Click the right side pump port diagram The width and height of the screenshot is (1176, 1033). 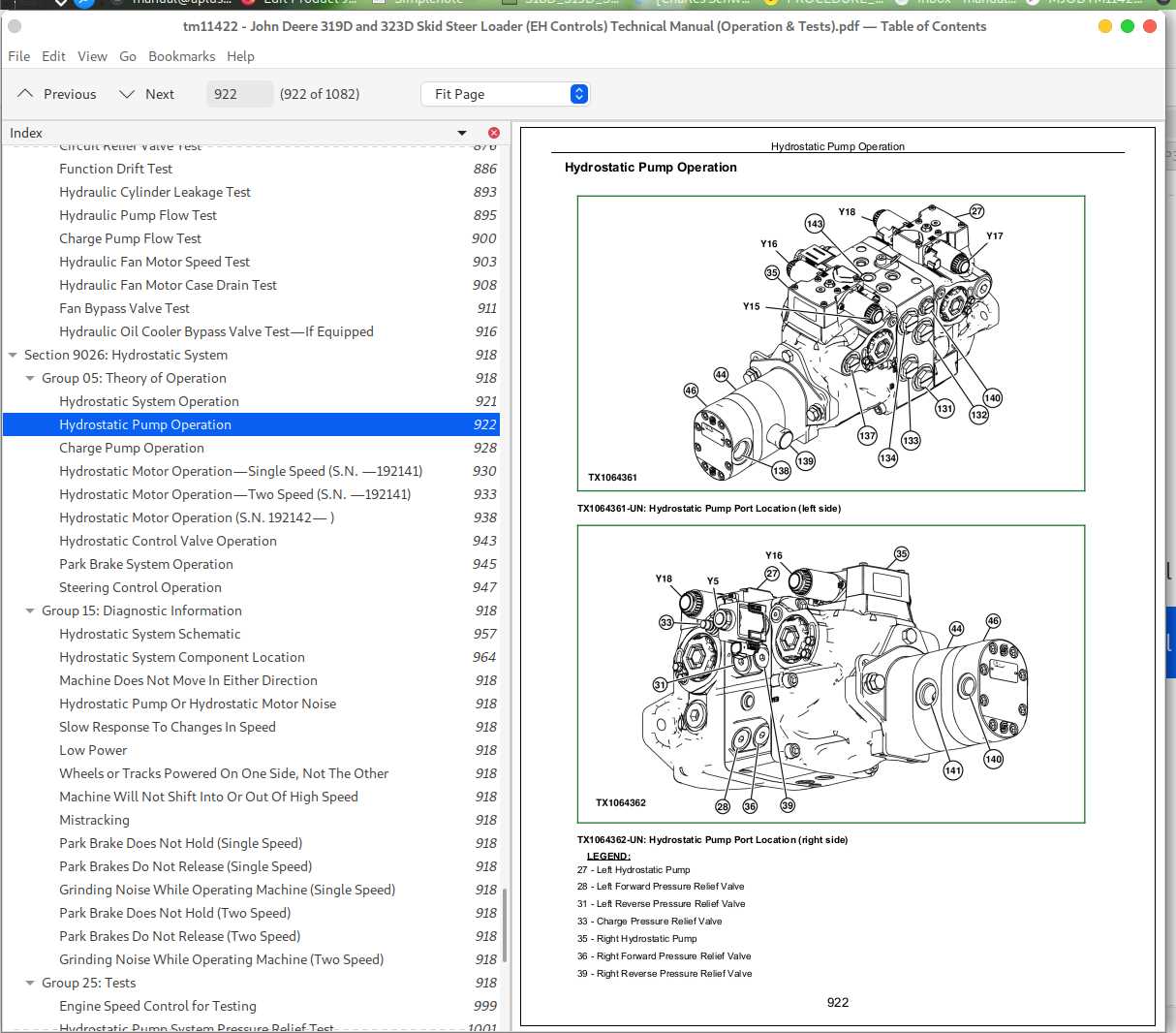click(830, 673)
